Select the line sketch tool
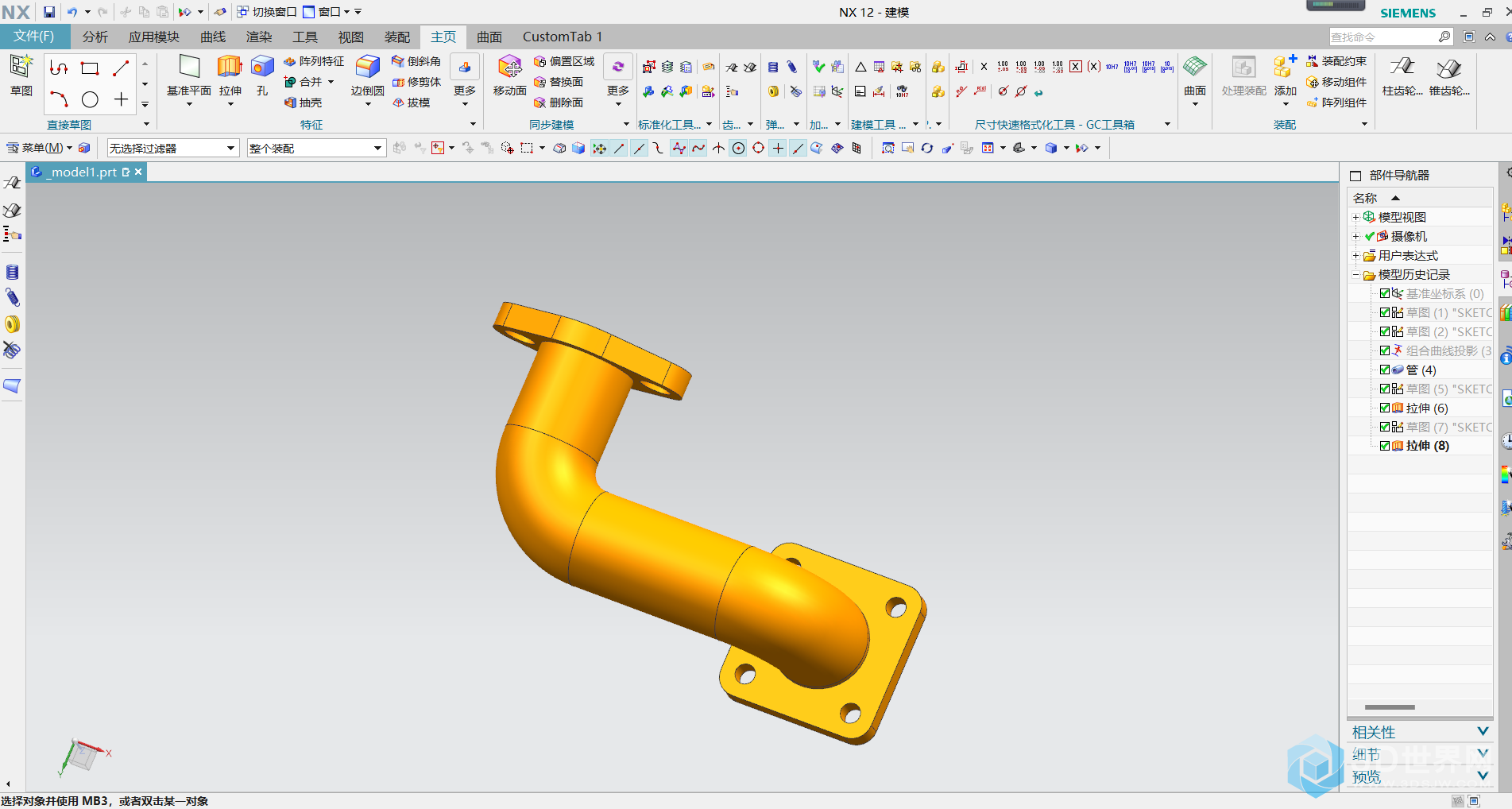 pos(121,68)
